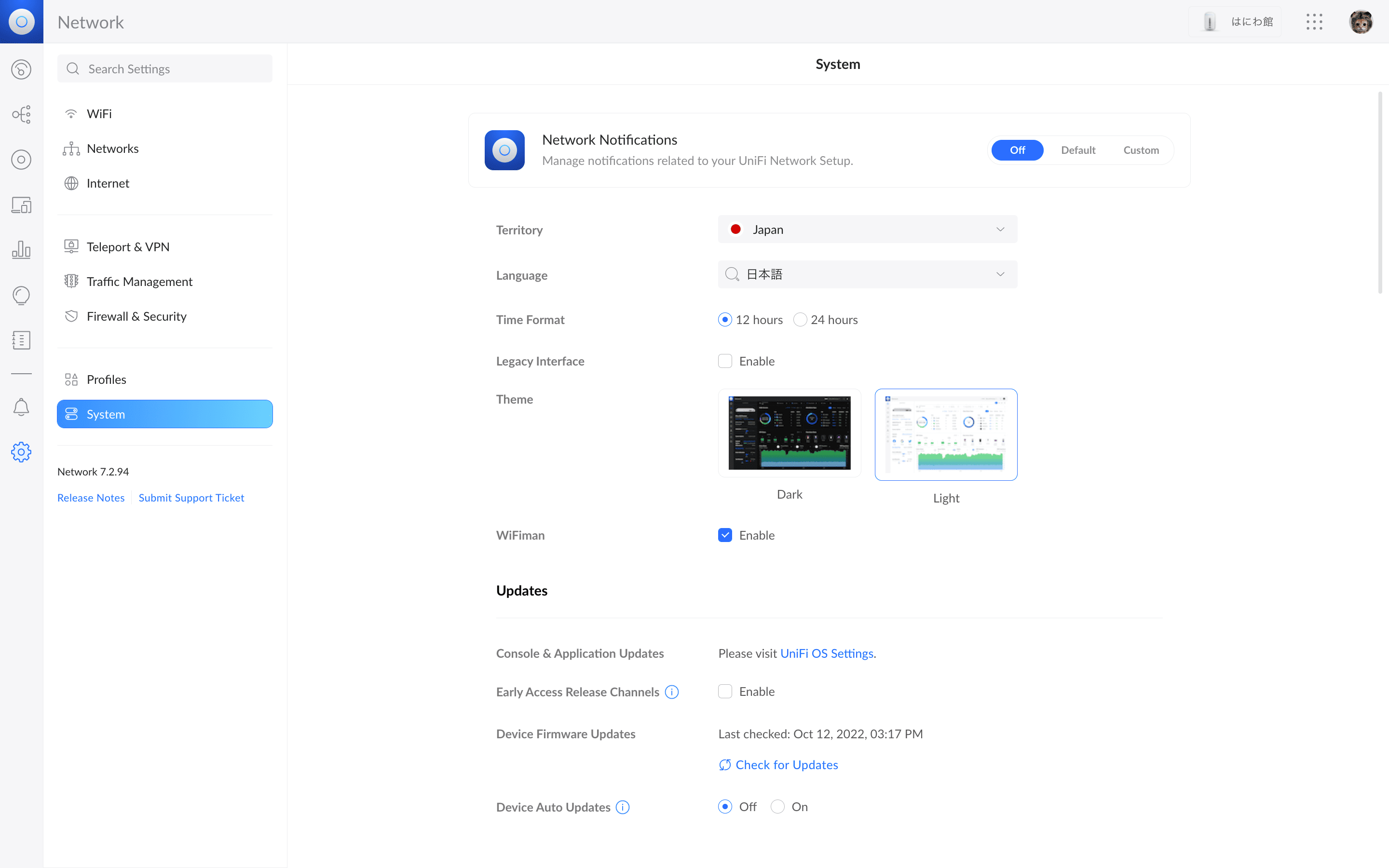Set Network Notifications to Off
This screenshot has height=868, width=1389.
click(1017, 150)
